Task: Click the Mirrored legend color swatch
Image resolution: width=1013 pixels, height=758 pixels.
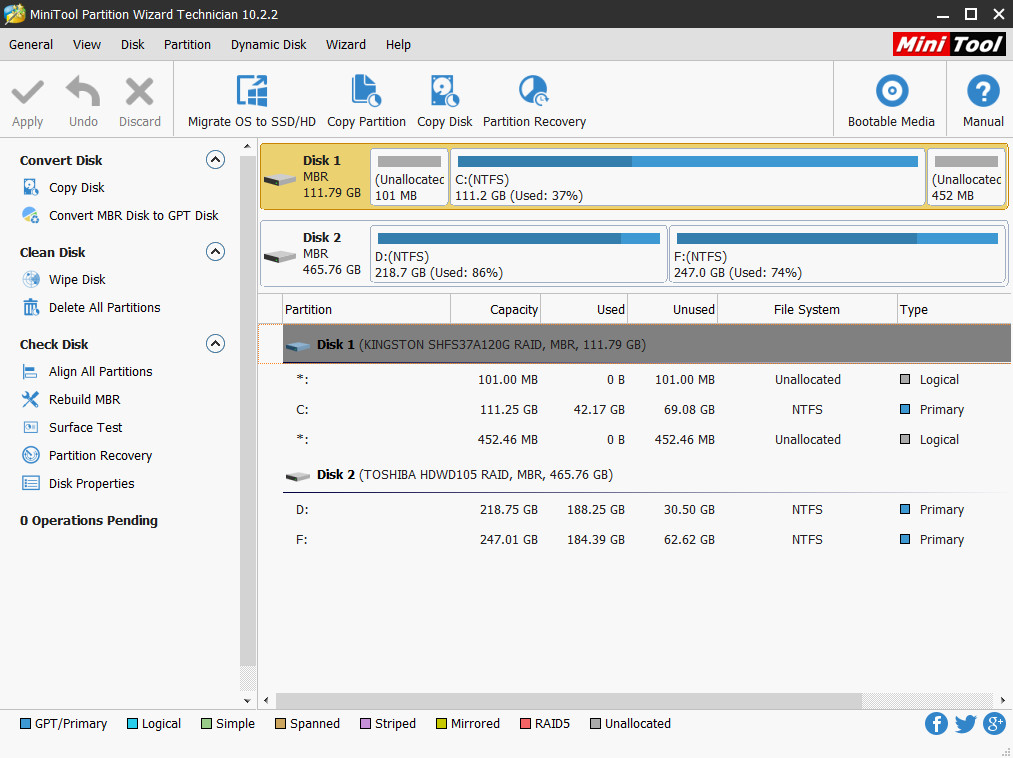Action: coord(441,724)
